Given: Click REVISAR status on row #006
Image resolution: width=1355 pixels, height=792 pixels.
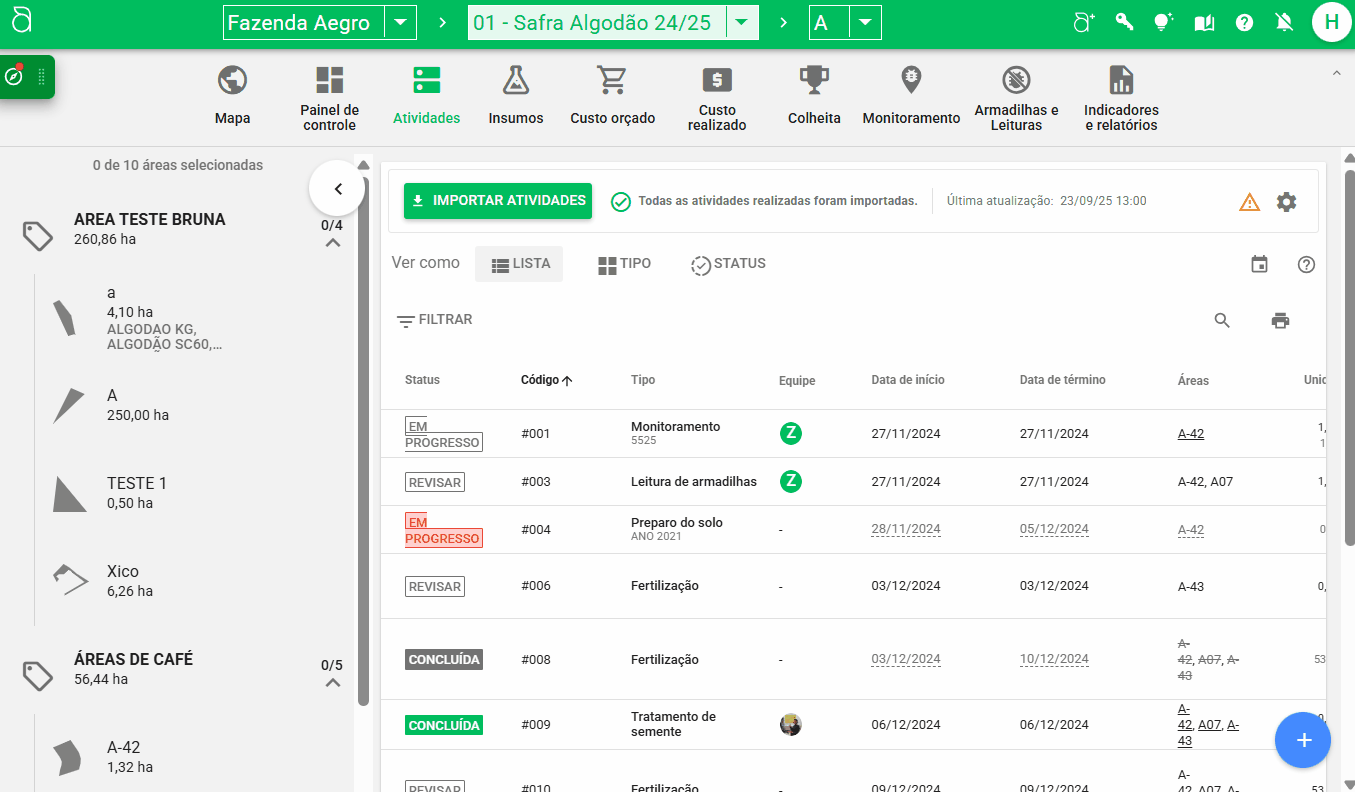Looking at the screenshot, I should coord(435,587).
